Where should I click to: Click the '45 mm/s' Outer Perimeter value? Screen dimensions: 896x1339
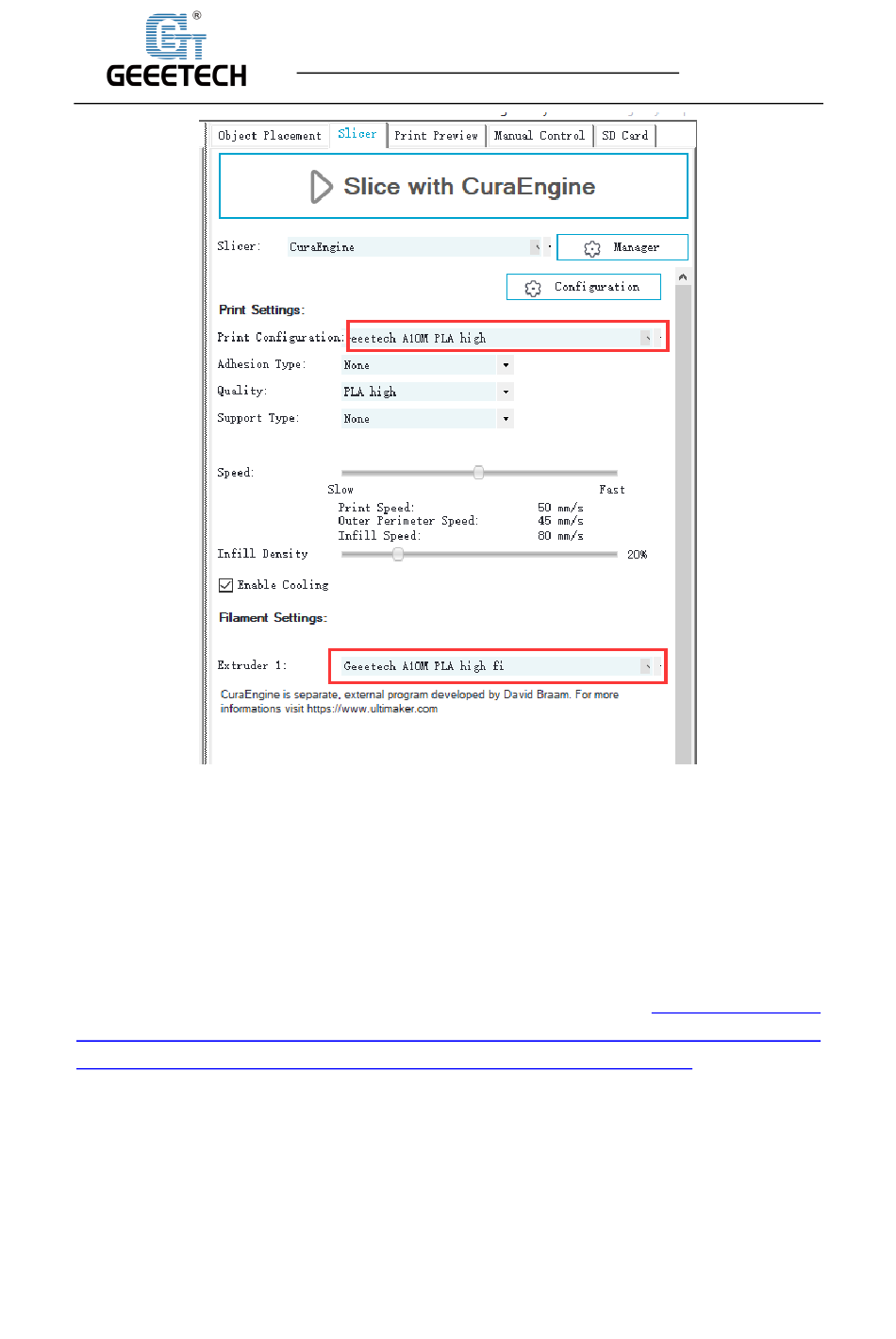560,521
